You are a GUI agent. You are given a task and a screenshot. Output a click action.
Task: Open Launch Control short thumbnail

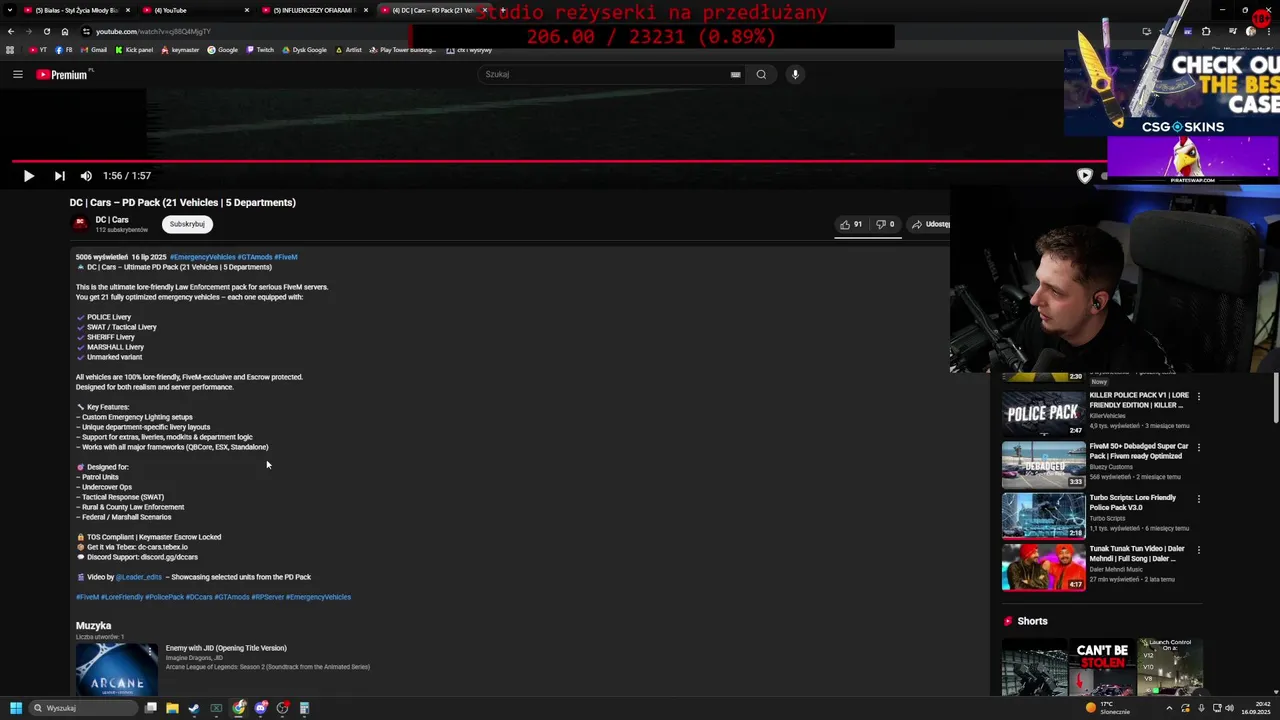1170,666
